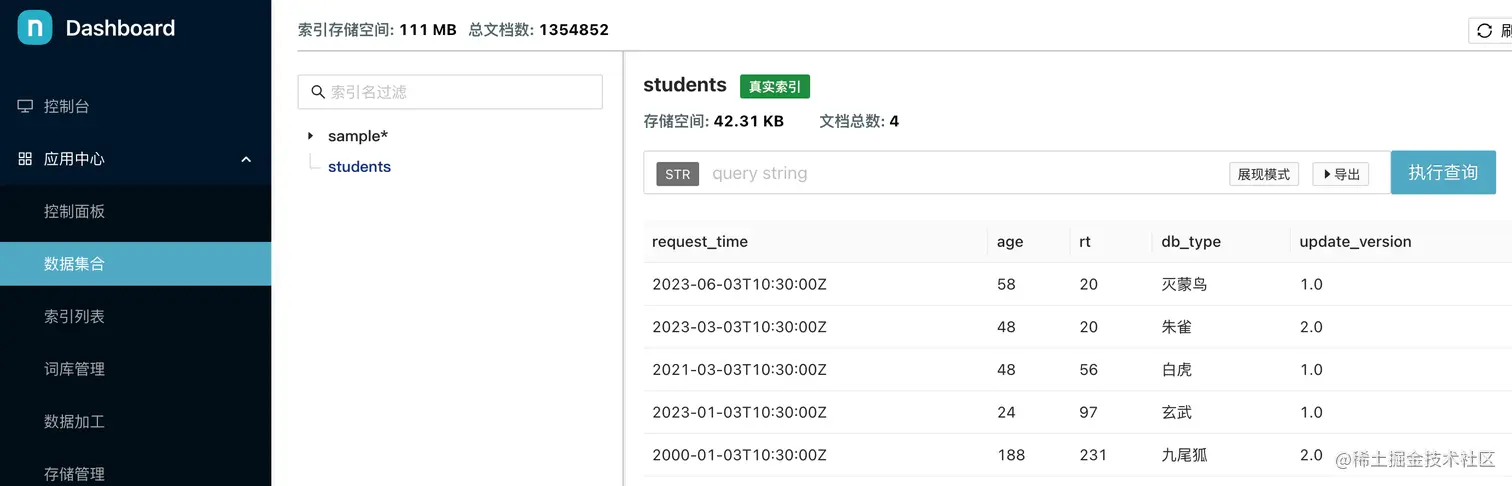This screenshot has height=486, width=1512.
Task: Click the Dashboard logo icon
Action: (x=35, y=28)
